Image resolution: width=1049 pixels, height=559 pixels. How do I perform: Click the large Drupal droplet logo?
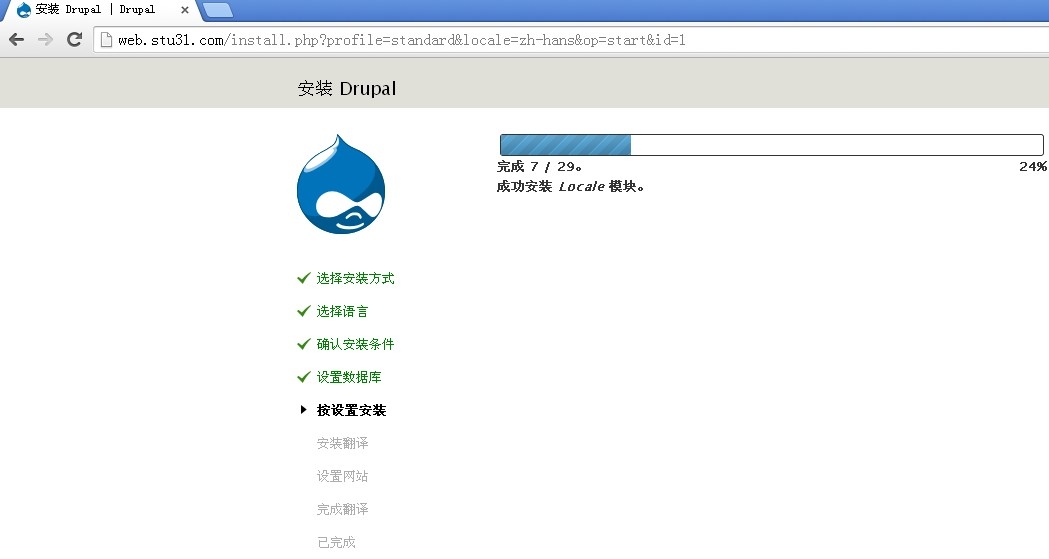click(341, 185)
